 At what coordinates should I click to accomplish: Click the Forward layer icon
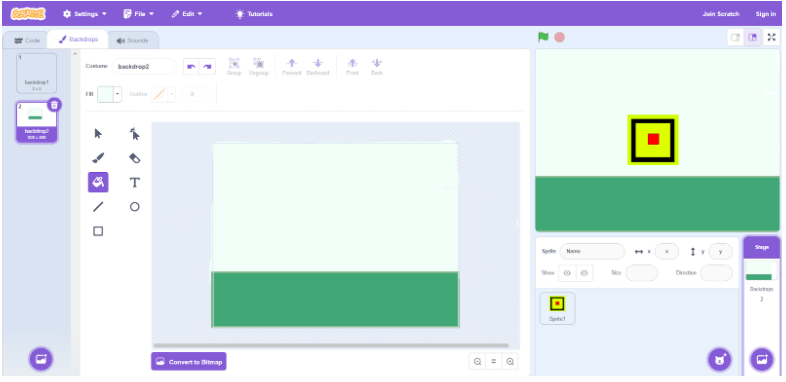pos(292,67)
